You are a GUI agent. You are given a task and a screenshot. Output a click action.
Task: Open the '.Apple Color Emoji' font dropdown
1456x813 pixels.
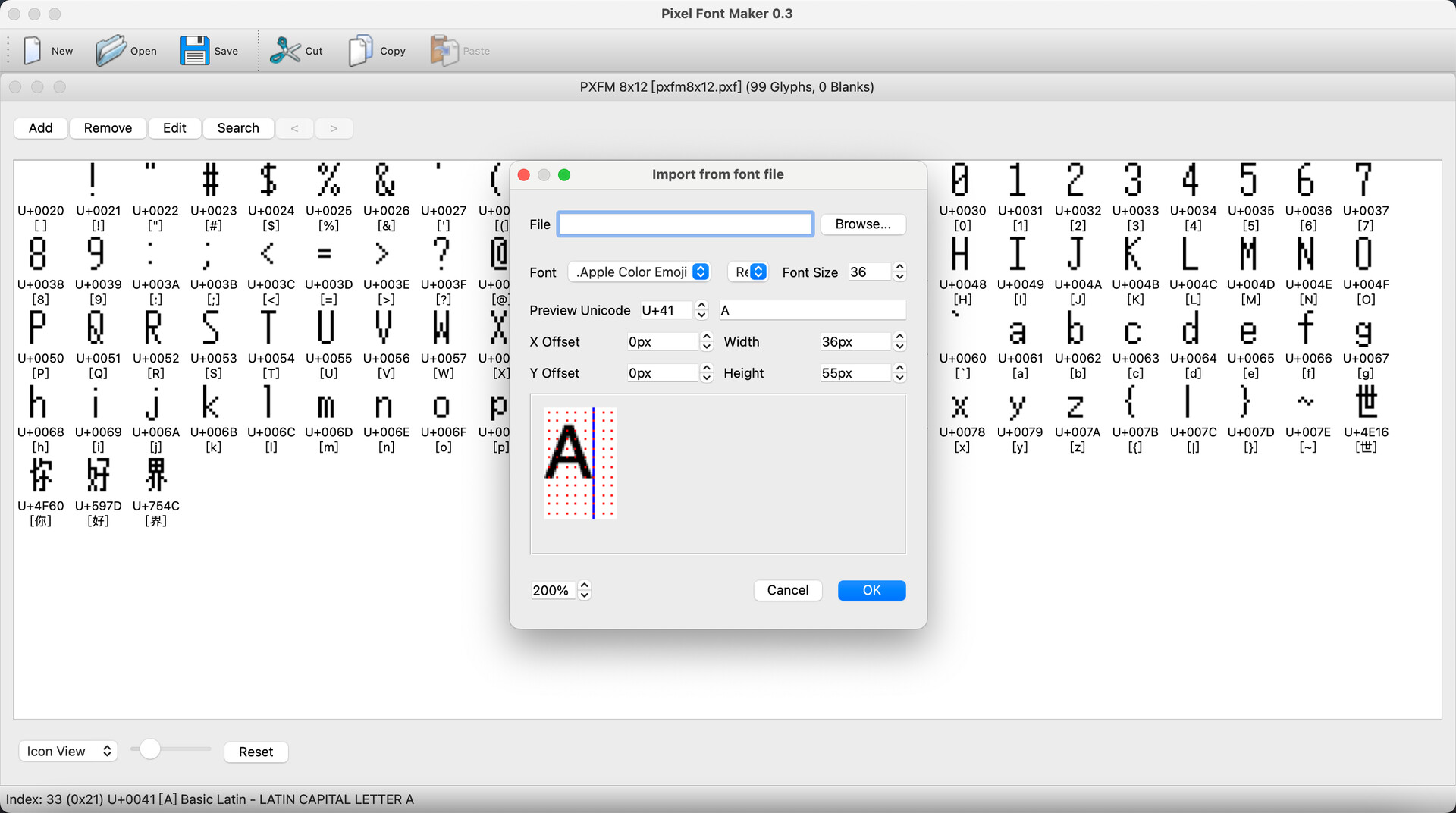[x=639, y=272]
